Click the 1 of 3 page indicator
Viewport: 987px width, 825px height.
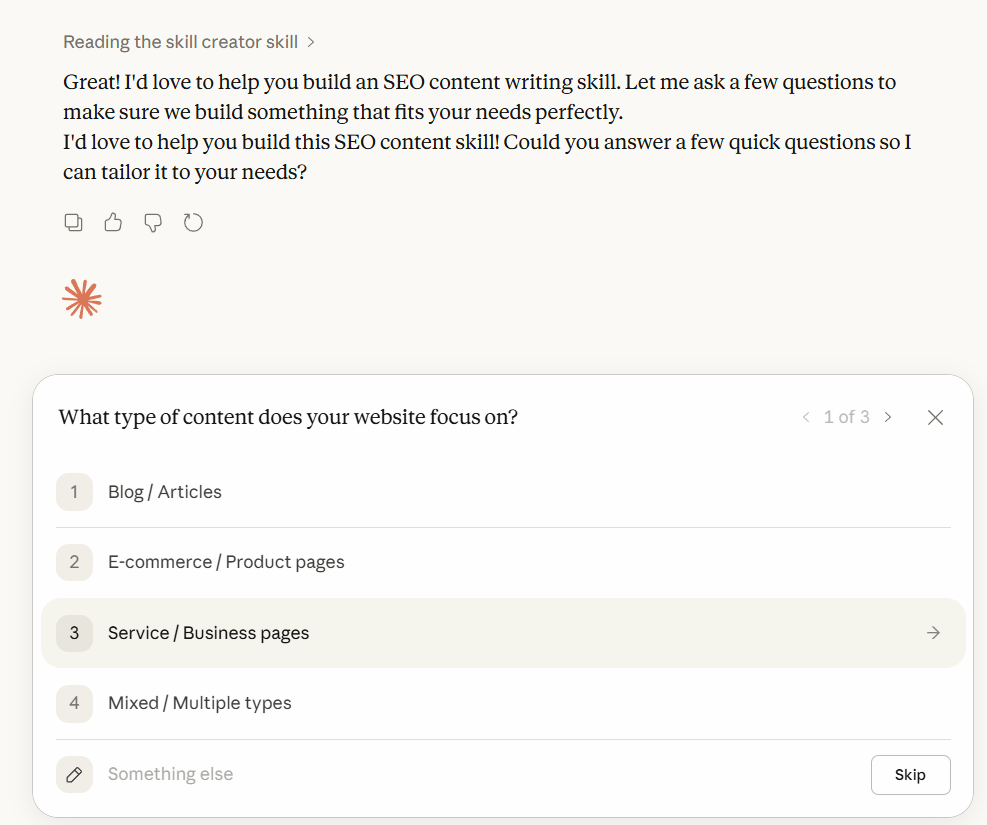[x=847, y=417]
